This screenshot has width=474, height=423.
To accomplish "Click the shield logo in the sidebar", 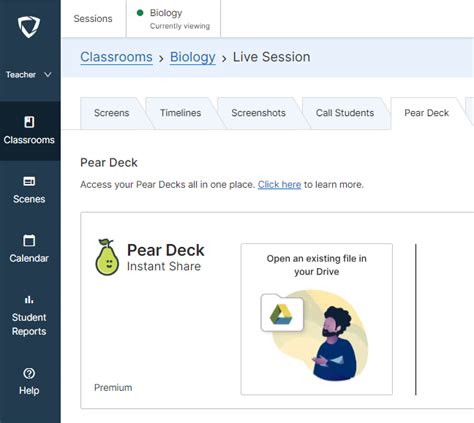I will pyautogui.click(x=29, y=27).
